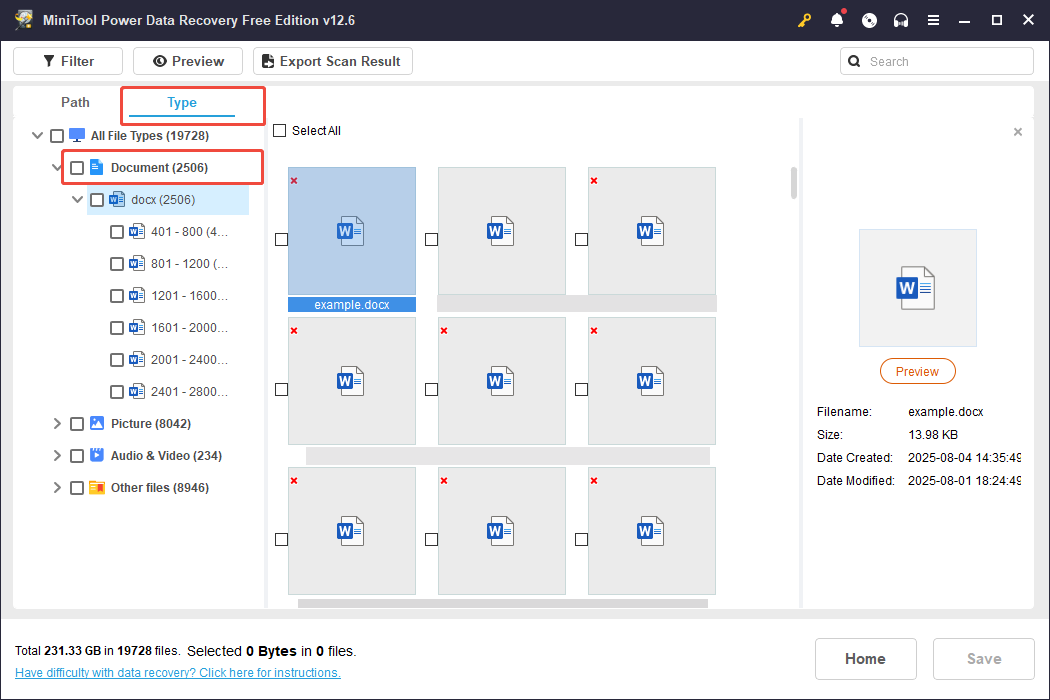The image size is (1050, 700).
Task: Select the 1201 - 1600 tree row
Action: [169, 295]
